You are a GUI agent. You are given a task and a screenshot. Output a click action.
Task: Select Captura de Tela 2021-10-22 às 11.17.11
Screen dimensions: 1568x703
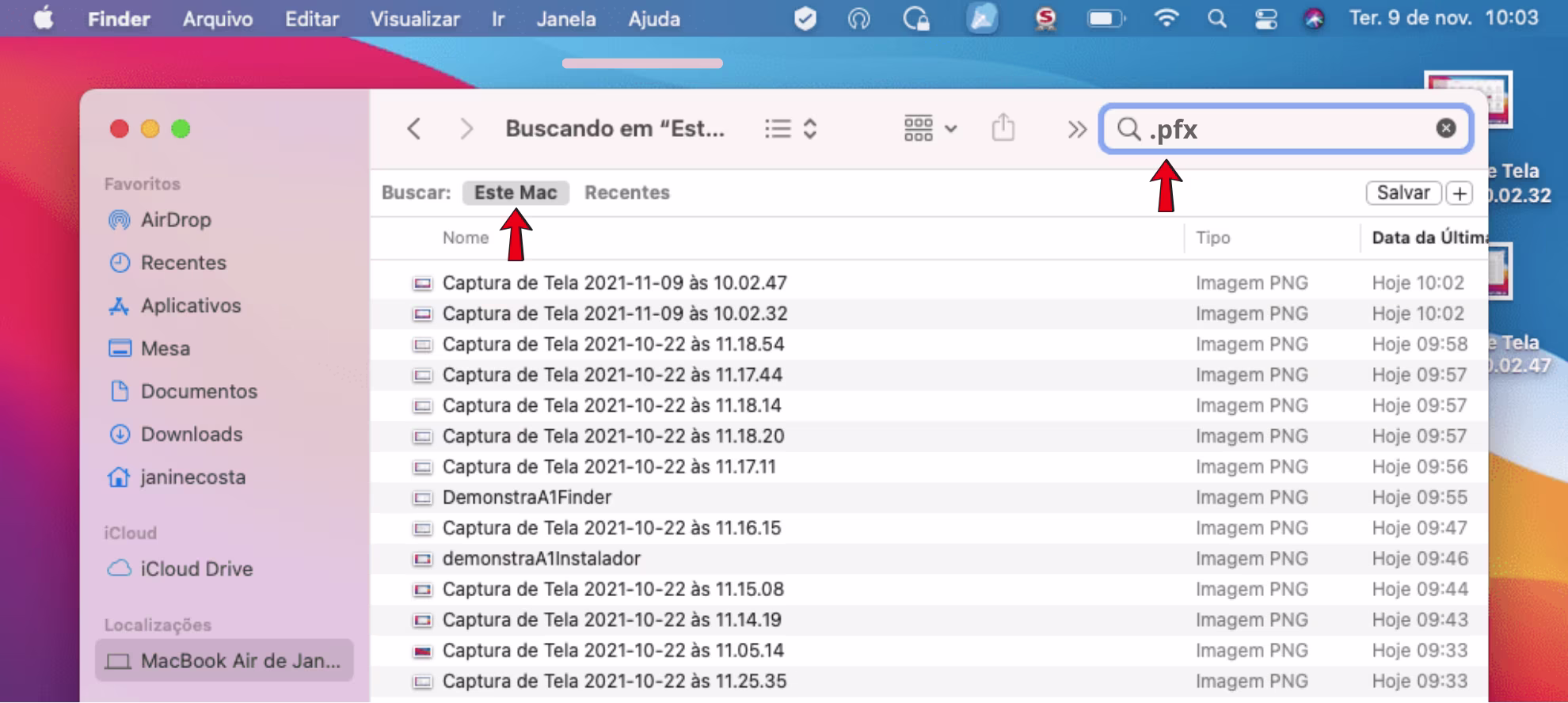[x=929, y=467]
